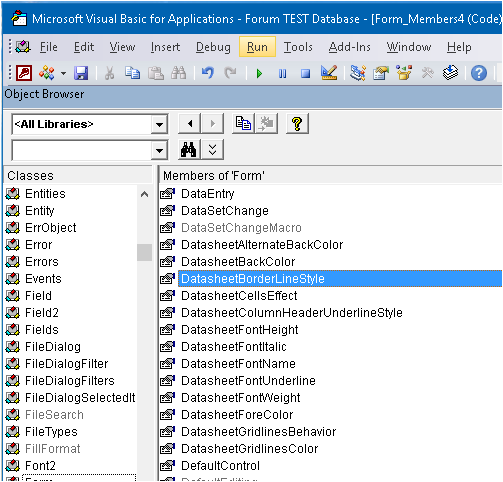Select the Font2 class

tap(40, 466)
